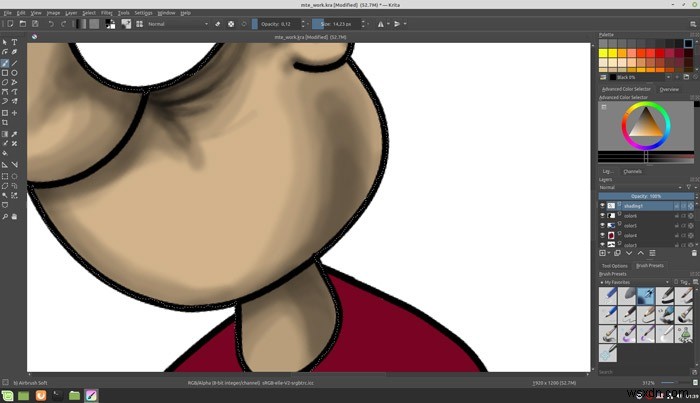Open the Normal blending mode dropdown in toolbar
Screen dimensions: 700x403
pyautogui.click(x=178, y=24)
